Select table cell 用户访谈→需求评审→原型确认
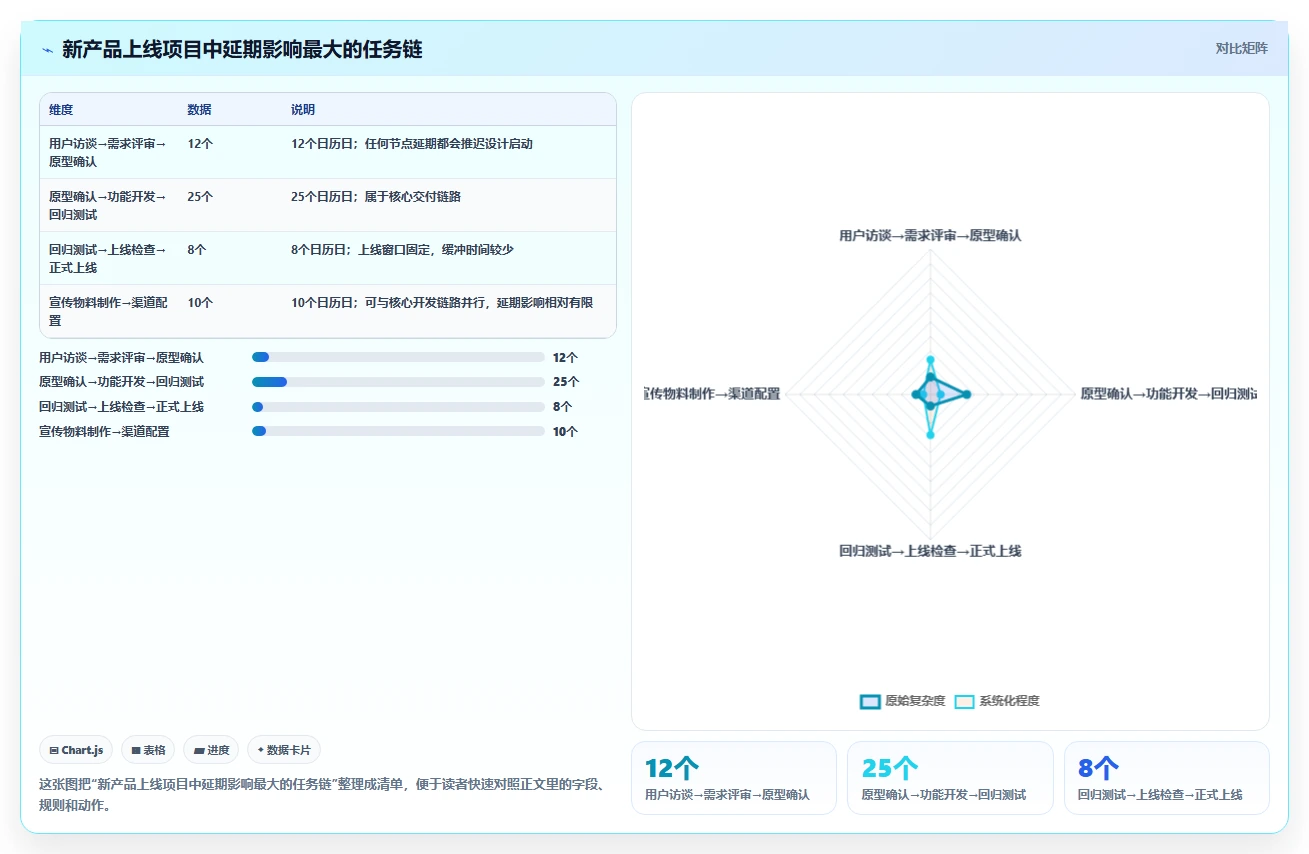 [109, 152]
